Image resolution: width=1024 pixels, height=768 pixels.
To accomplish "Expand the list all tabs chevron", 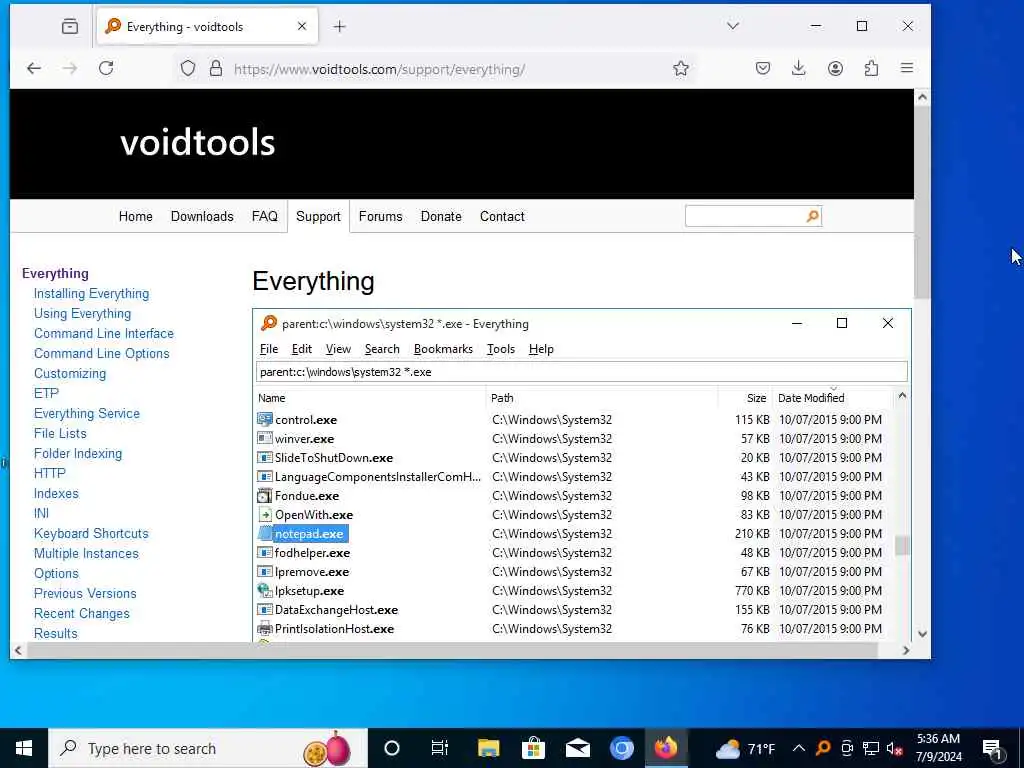I will (733, 26).
